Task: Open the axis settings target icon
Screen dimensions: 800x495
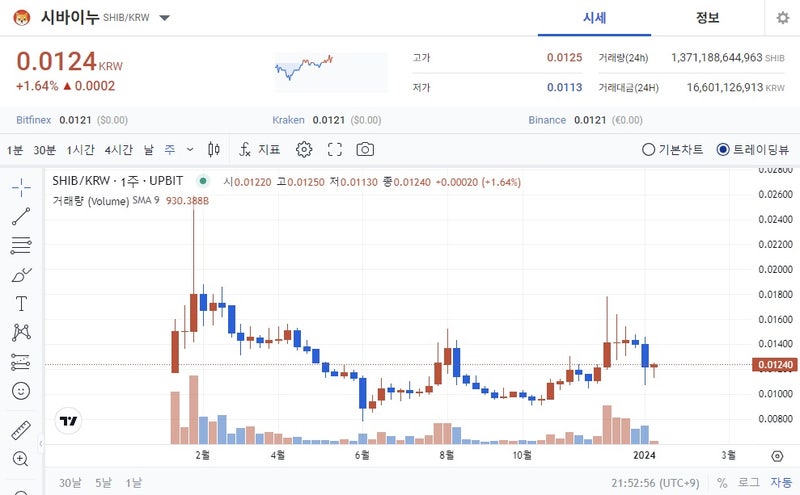Action: [x=777, y=456]
